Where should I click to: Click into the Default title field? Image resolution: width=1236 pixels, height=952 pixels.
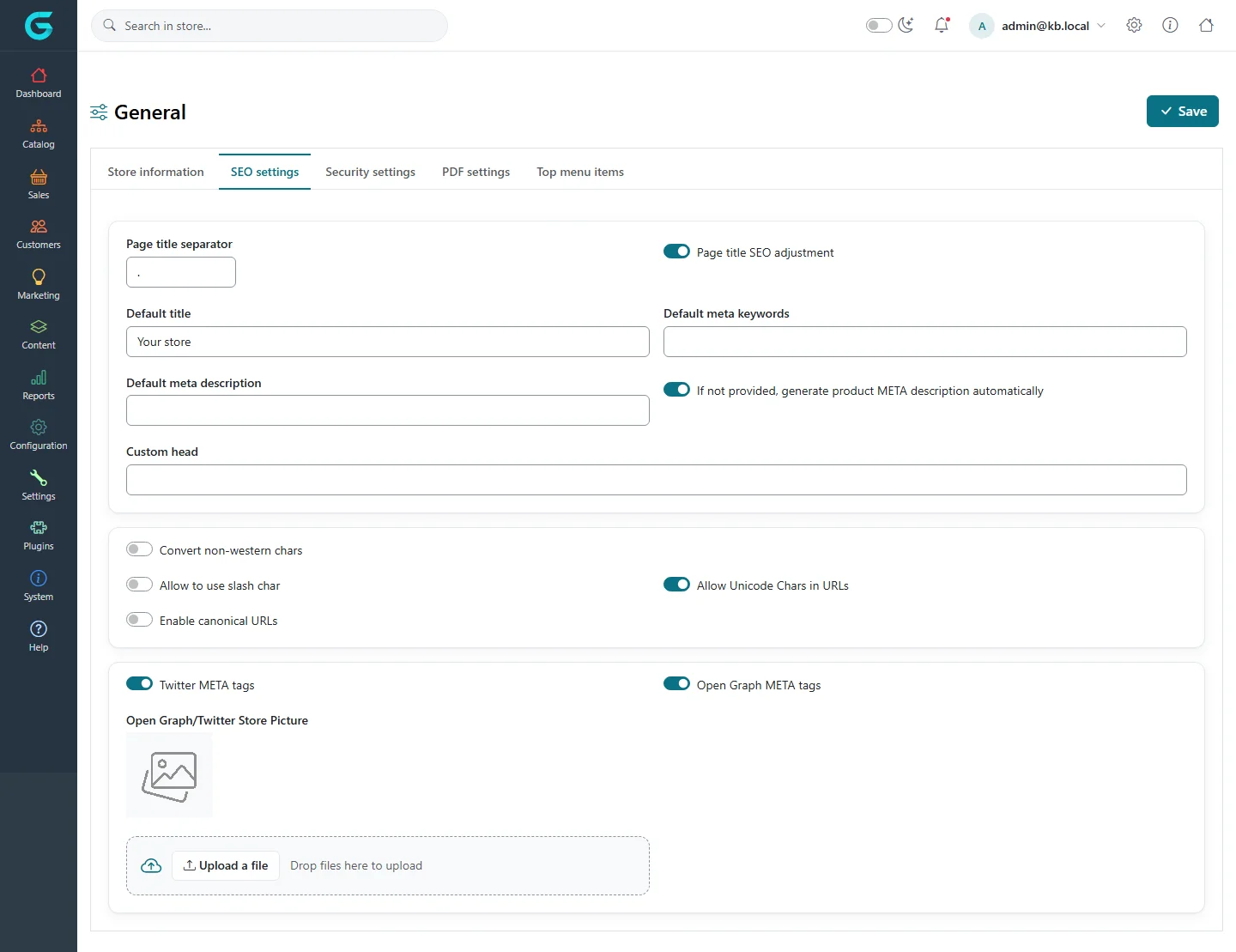tap(388, 342)
